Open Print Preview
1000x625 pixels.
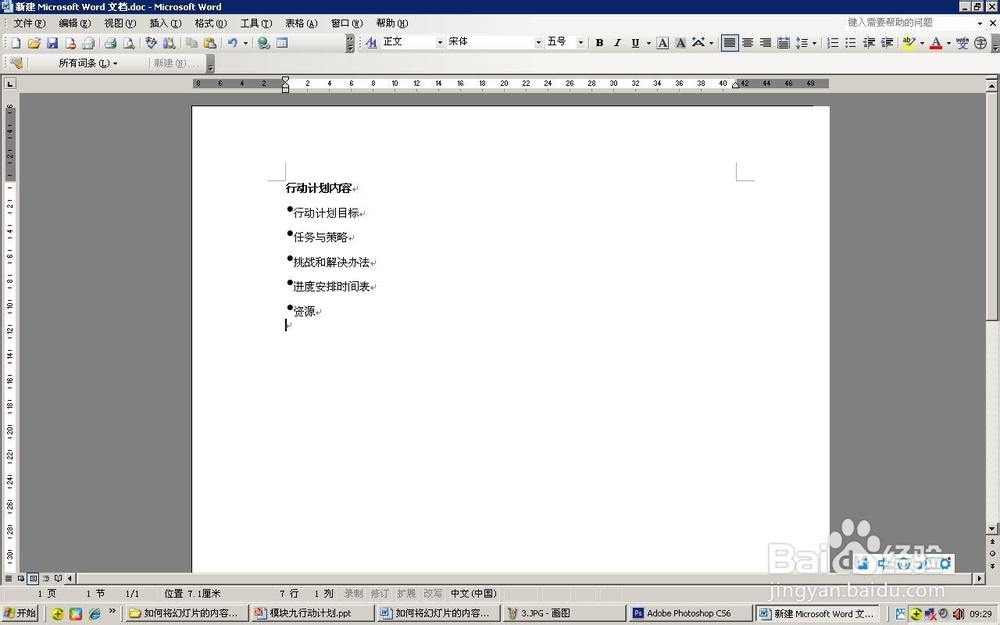coord(128,43)
